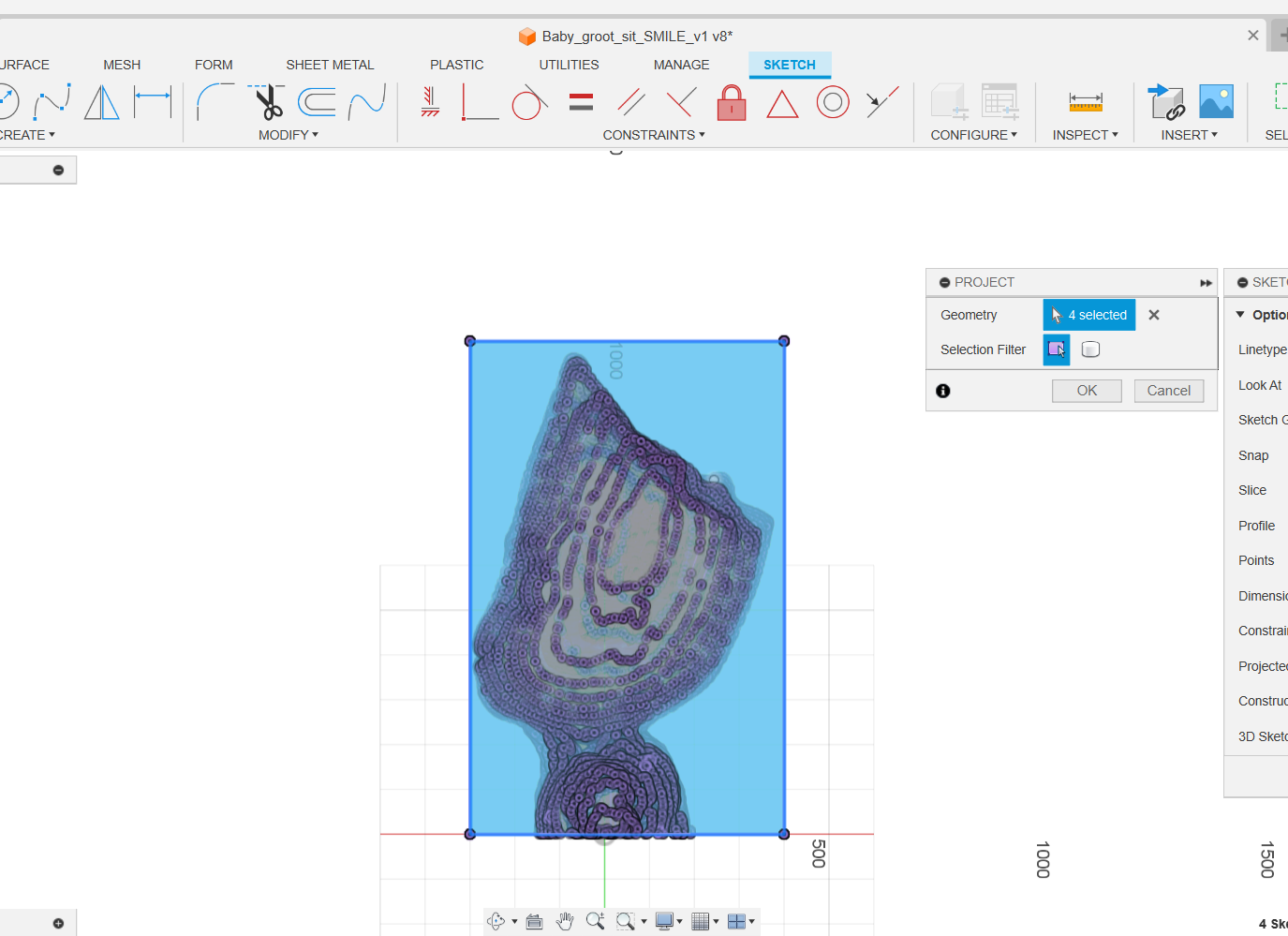Select the Zoom magnifier tool
1288x936 pixels.
click(x=595, y=921)
